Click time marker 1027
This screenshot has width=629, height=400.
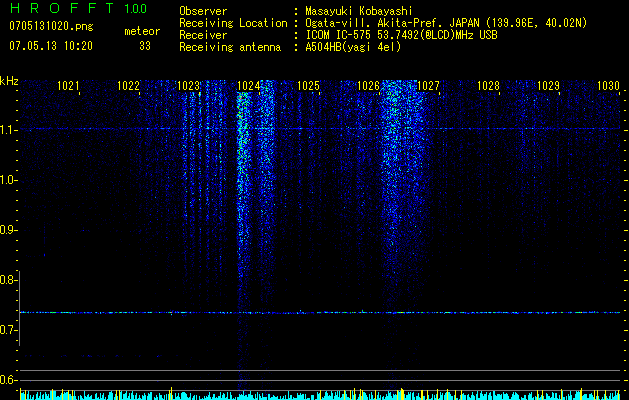tap(428, 86)
